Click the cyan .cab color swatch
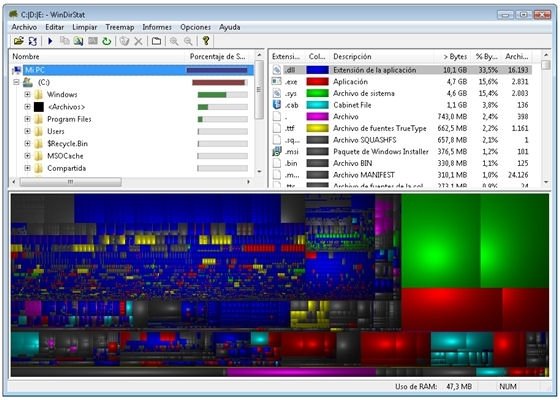The width and height of the screenshot is (560, 400). (318, 105)
